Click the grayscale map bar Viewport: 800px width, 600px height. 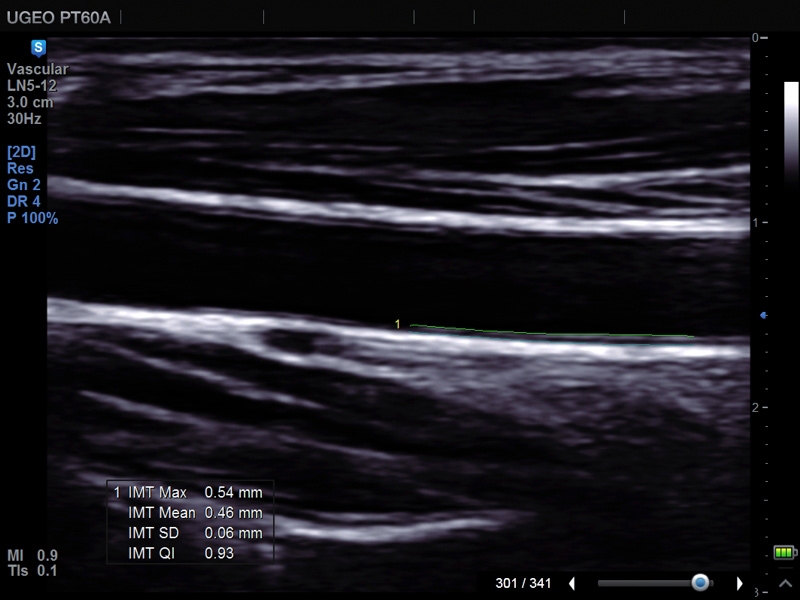pos(791,133)
